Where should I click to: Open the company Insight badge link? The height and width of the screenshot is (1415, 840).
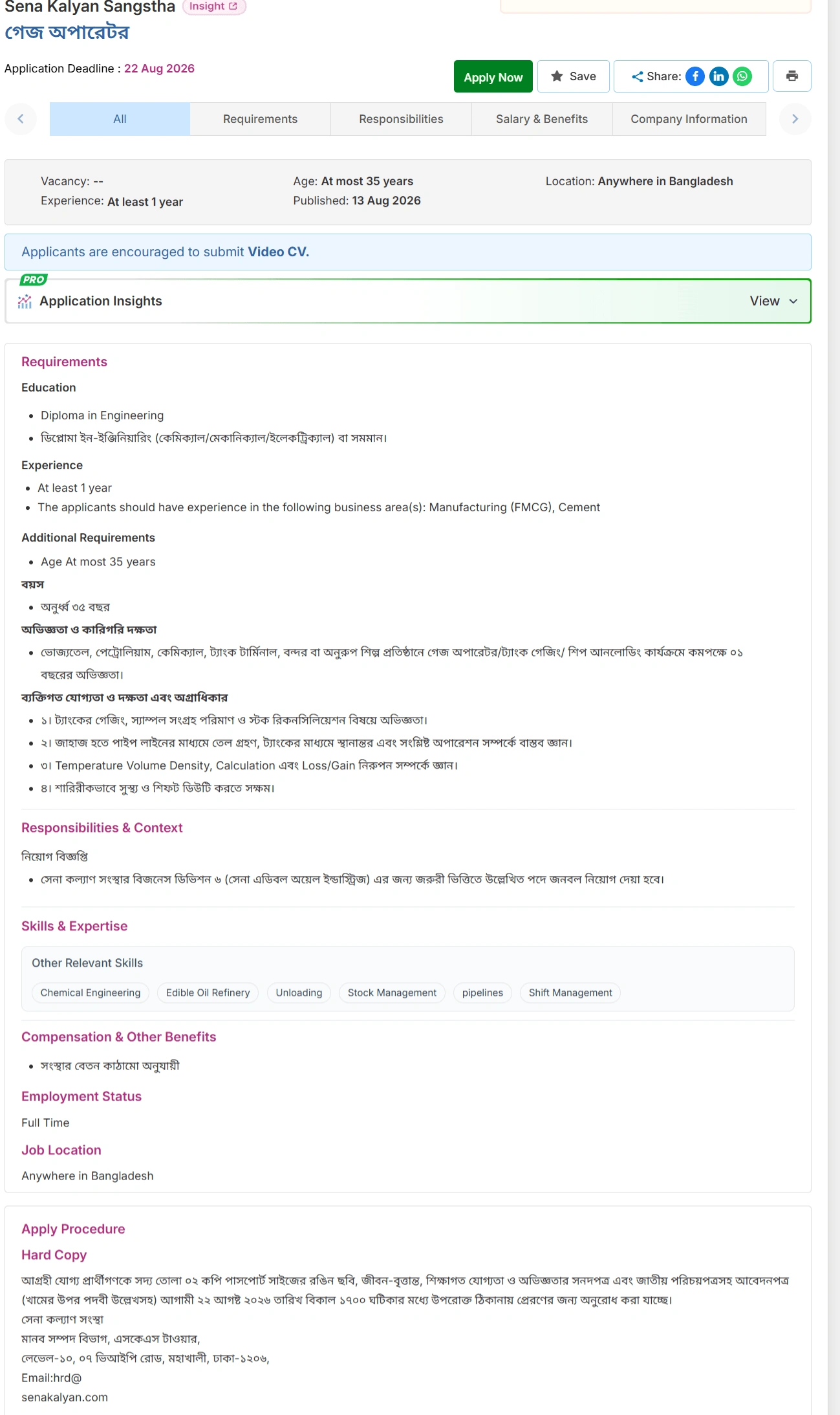pyautogui.click(x=213, y=6)
